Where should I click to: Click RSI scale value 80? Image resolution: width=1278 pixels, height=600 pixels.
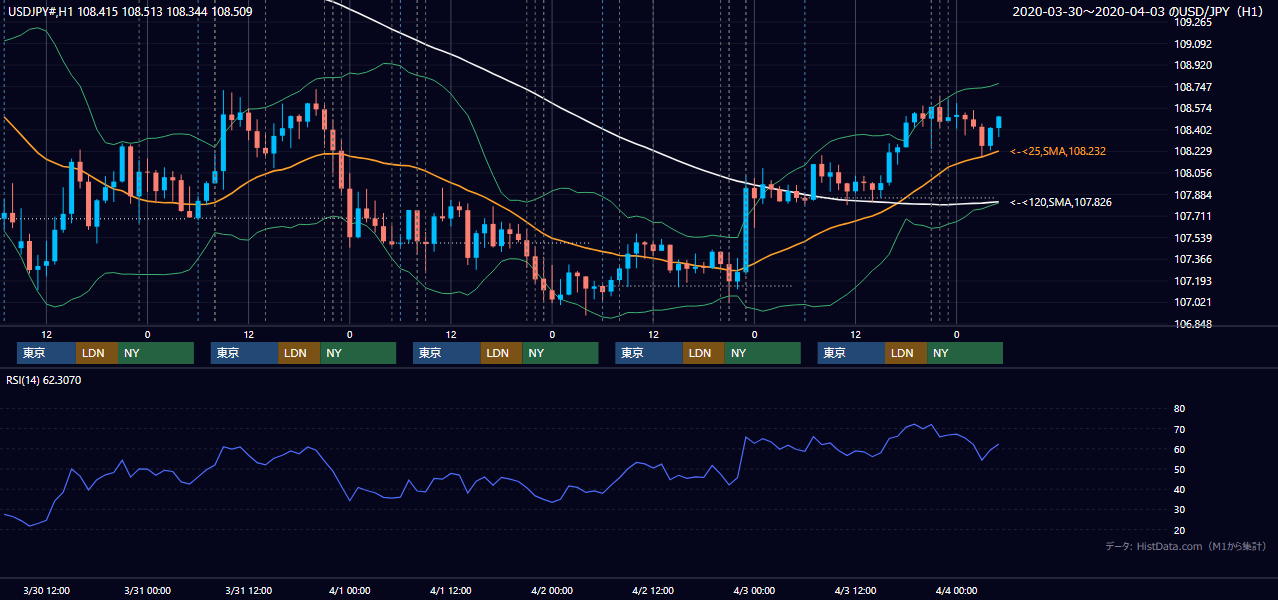[1179, 409]
